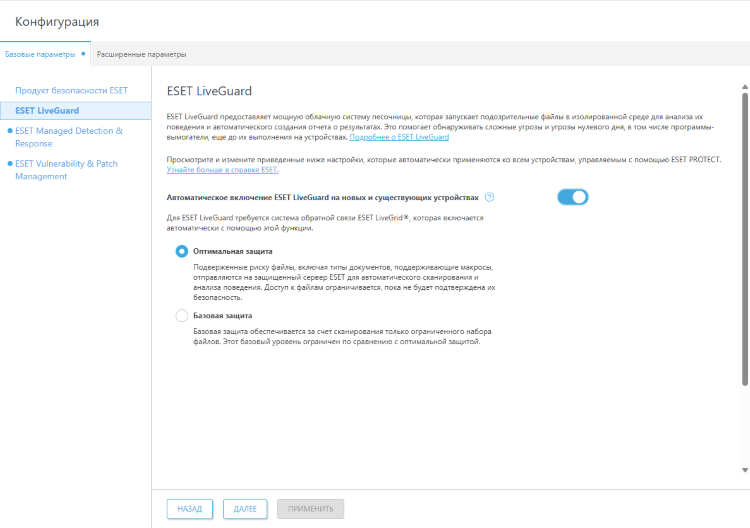Click the Базовая защита label text

[222, 316]
